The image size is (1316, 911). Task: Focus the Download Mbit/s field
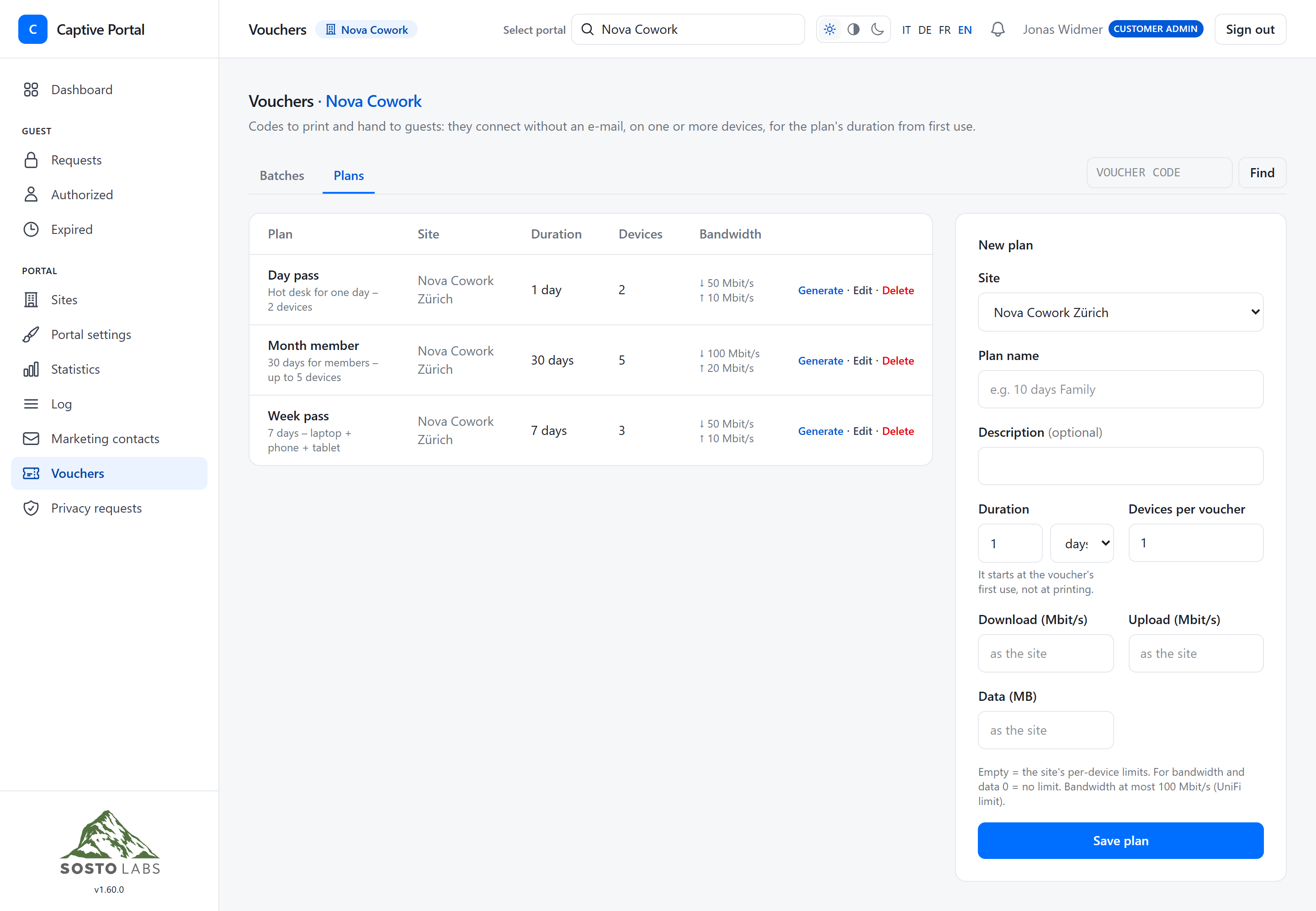[1045, 653]
